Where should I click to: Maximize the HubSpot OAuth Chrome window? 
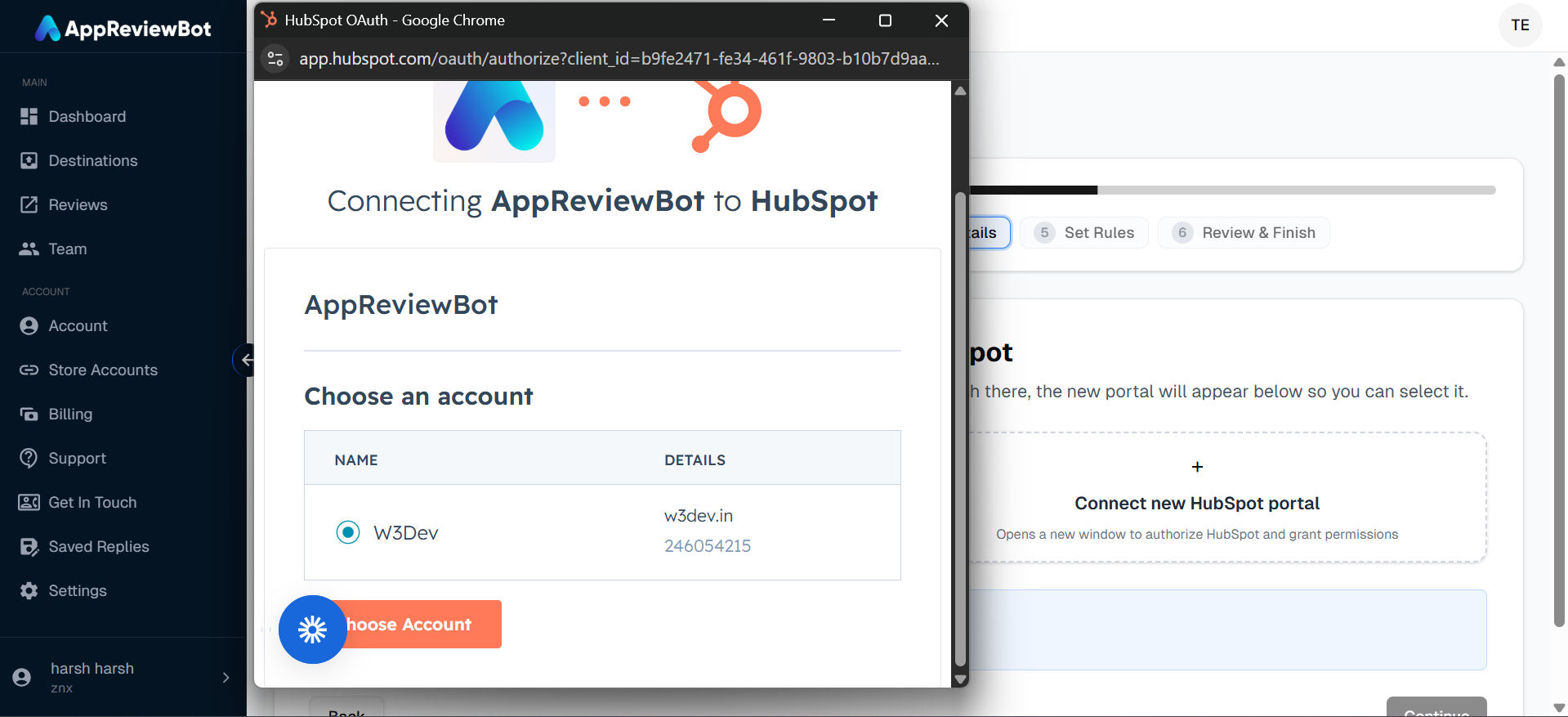tap(885, 20)
